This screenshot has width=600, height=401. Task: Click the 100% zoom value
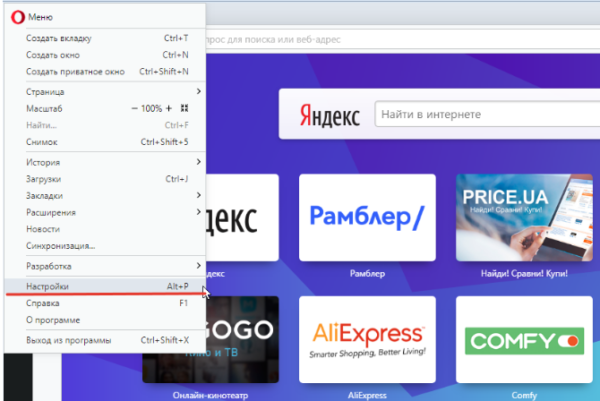pos(152,109)
